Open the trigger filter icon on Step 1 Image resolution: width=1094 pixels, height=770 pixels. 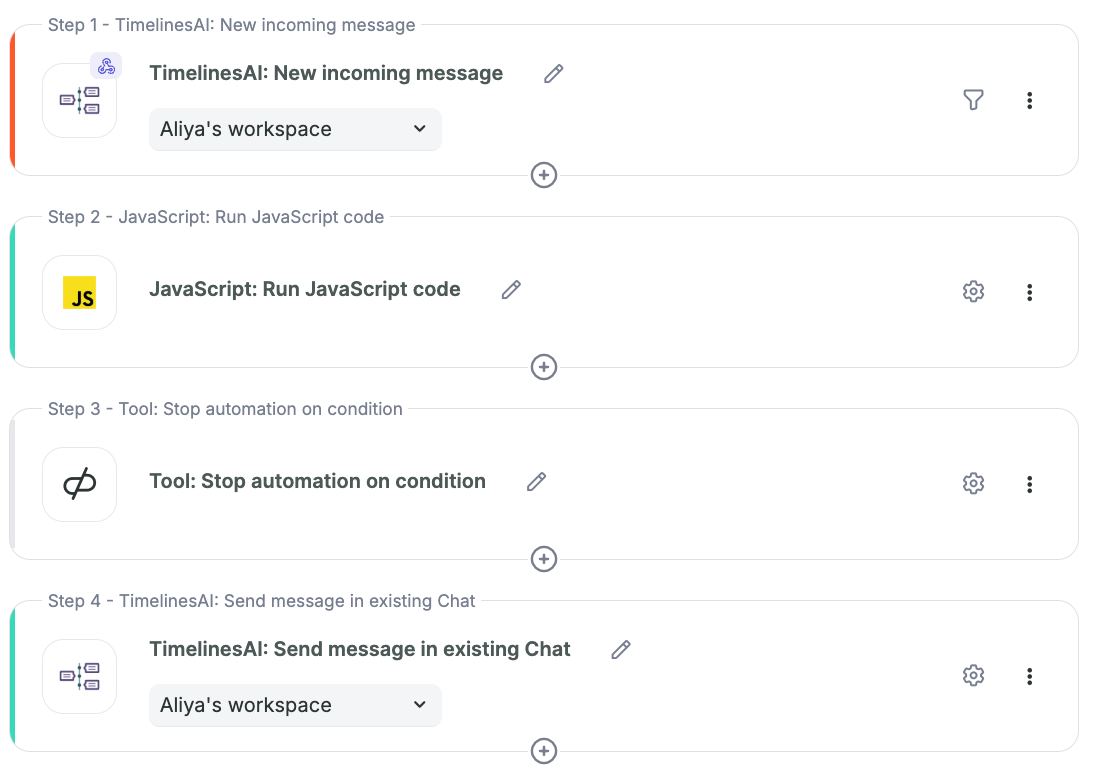point(972,100)
